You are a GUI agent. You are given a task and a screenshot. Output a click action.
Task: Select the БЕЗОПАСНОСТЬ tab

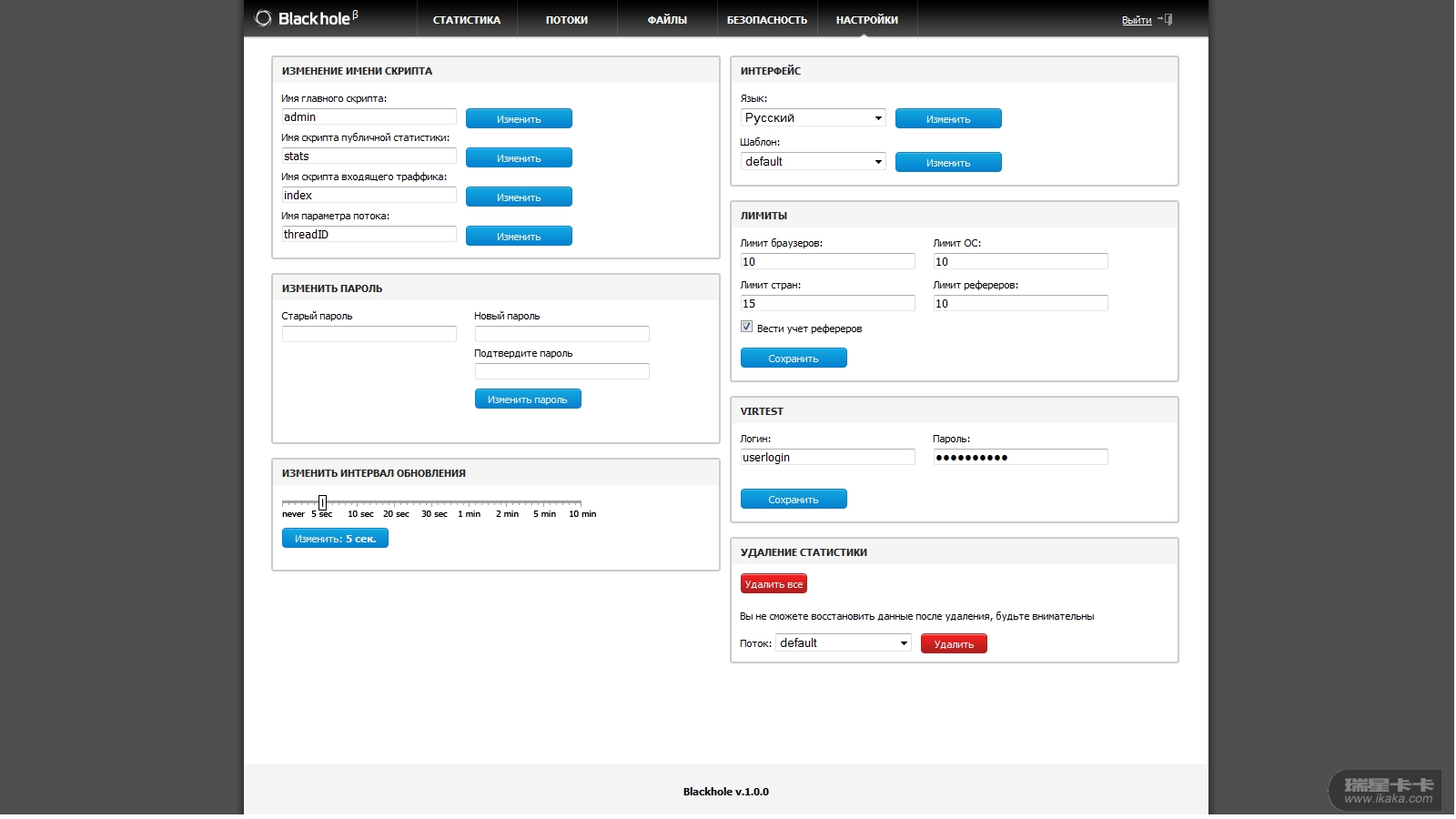pyautogui.click(x=766, y=19)
